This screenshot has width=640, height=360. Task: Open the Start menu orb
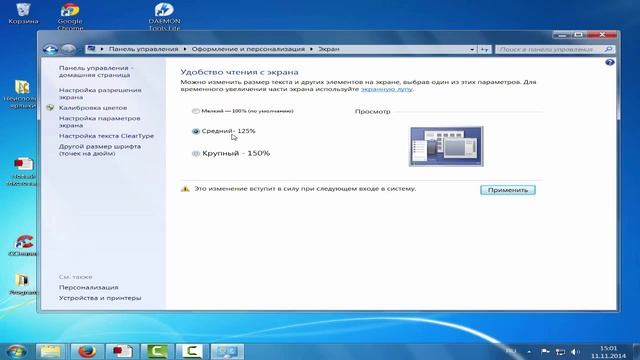[x=17, y=351]
